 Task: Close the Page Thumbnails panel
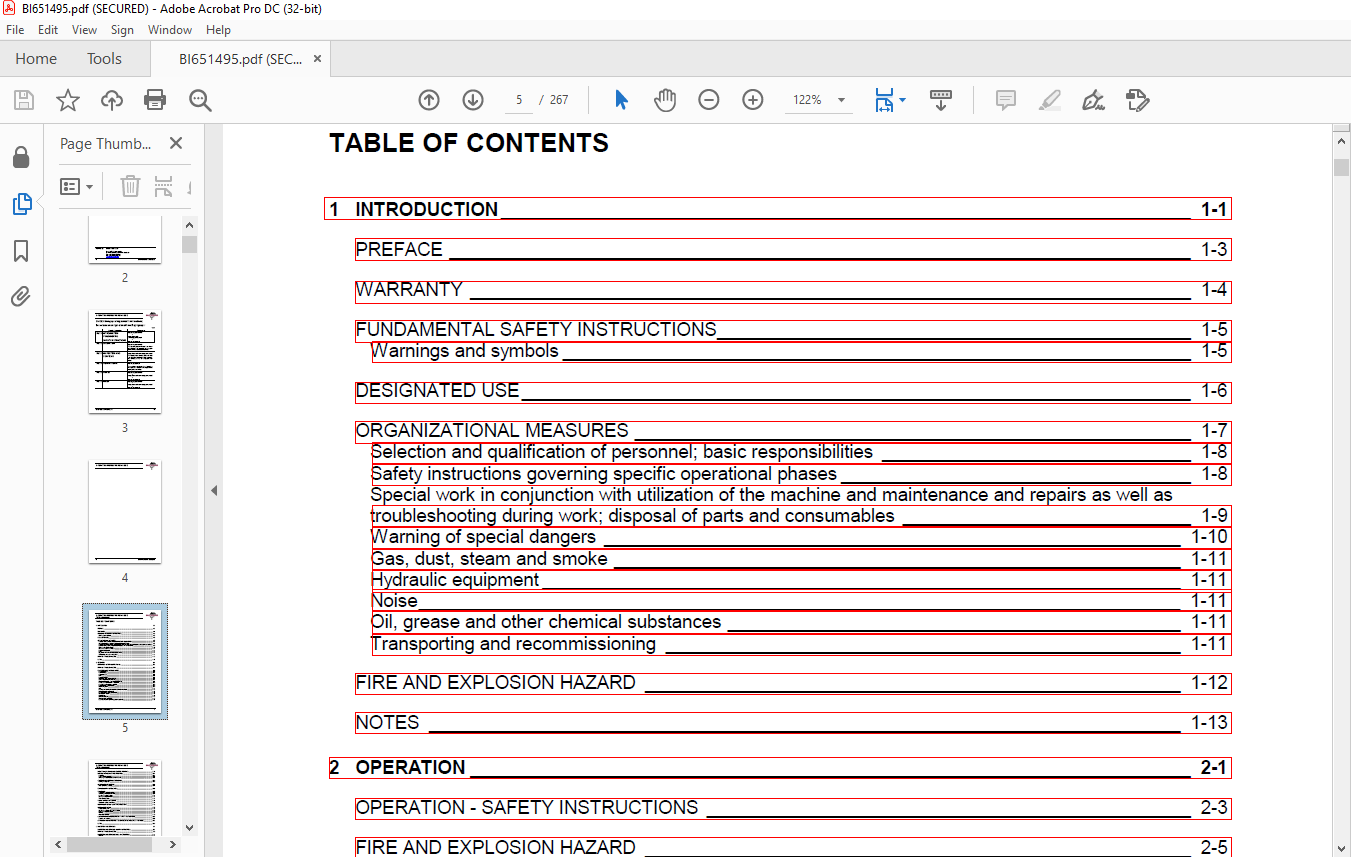coord(176,143)
